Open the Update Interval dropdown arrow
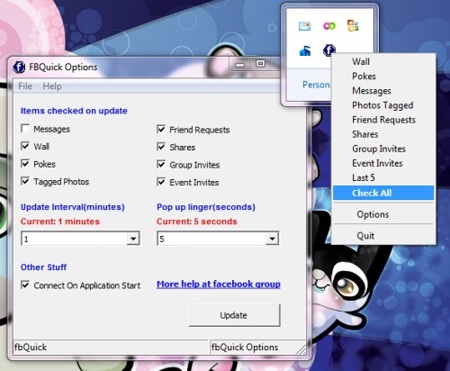This screenshot has height=371, width=450. click(133, 239)
